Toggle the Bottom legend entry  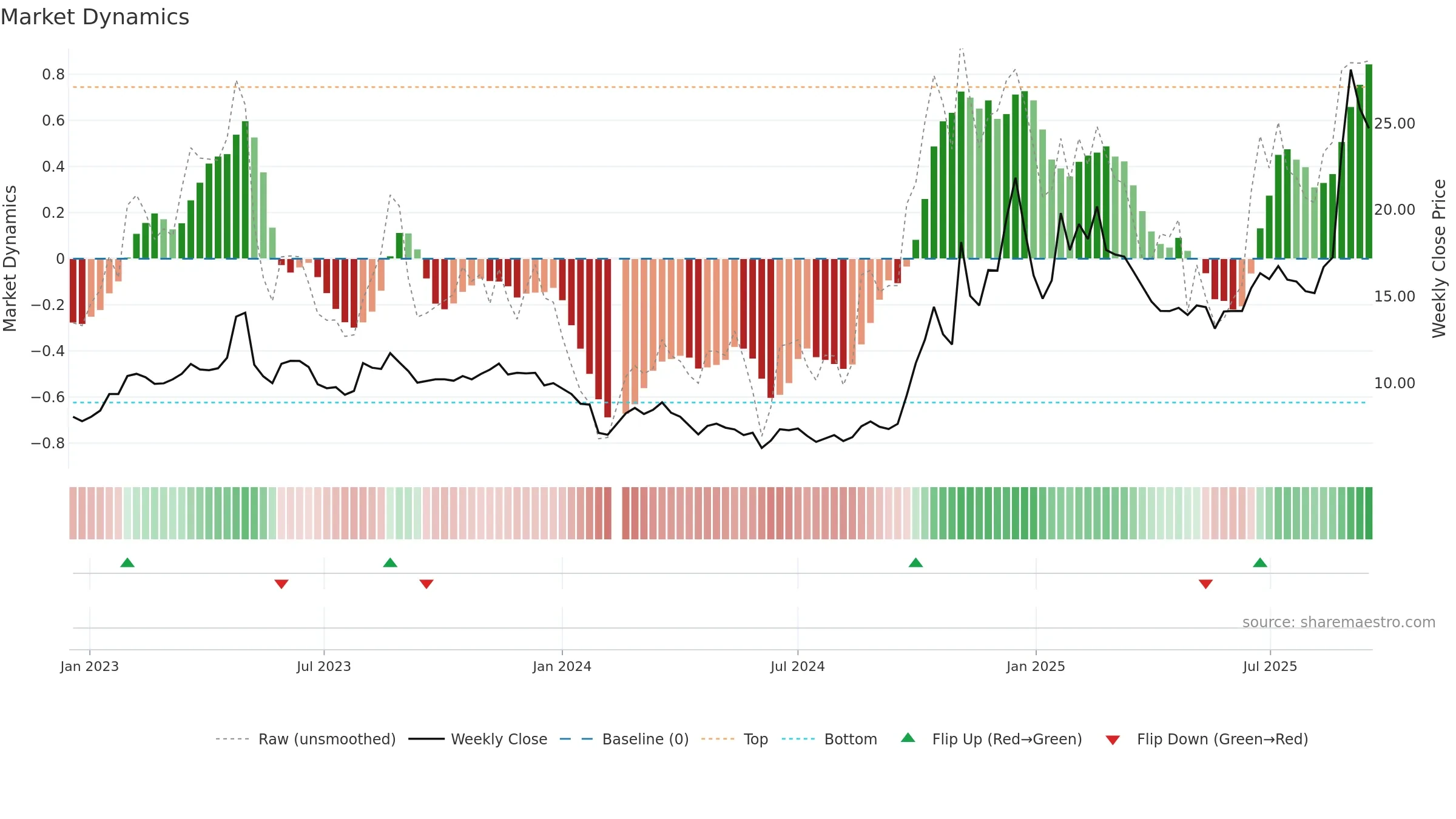point(829,739)
